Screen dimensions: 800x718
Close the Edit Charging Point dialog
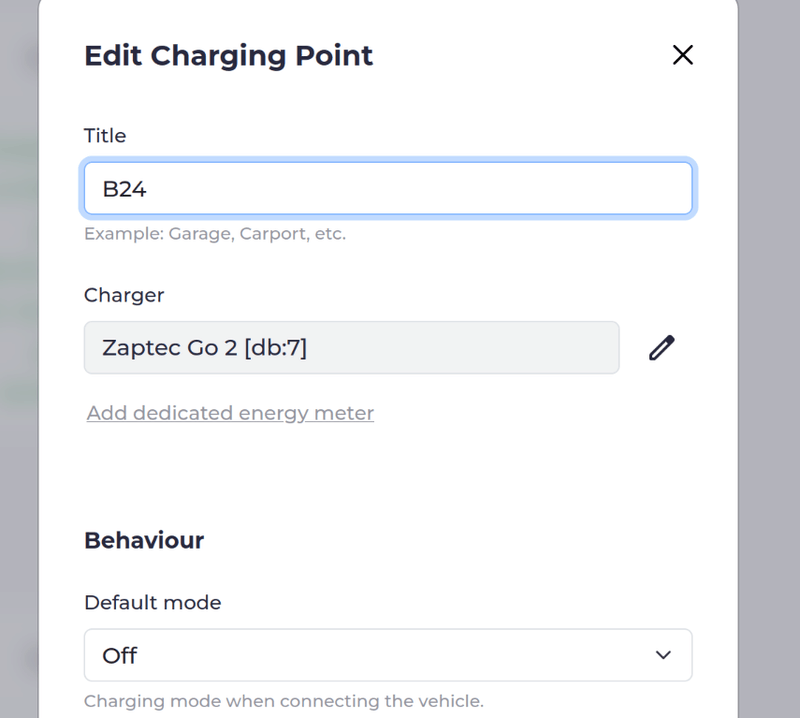[683, 55]
